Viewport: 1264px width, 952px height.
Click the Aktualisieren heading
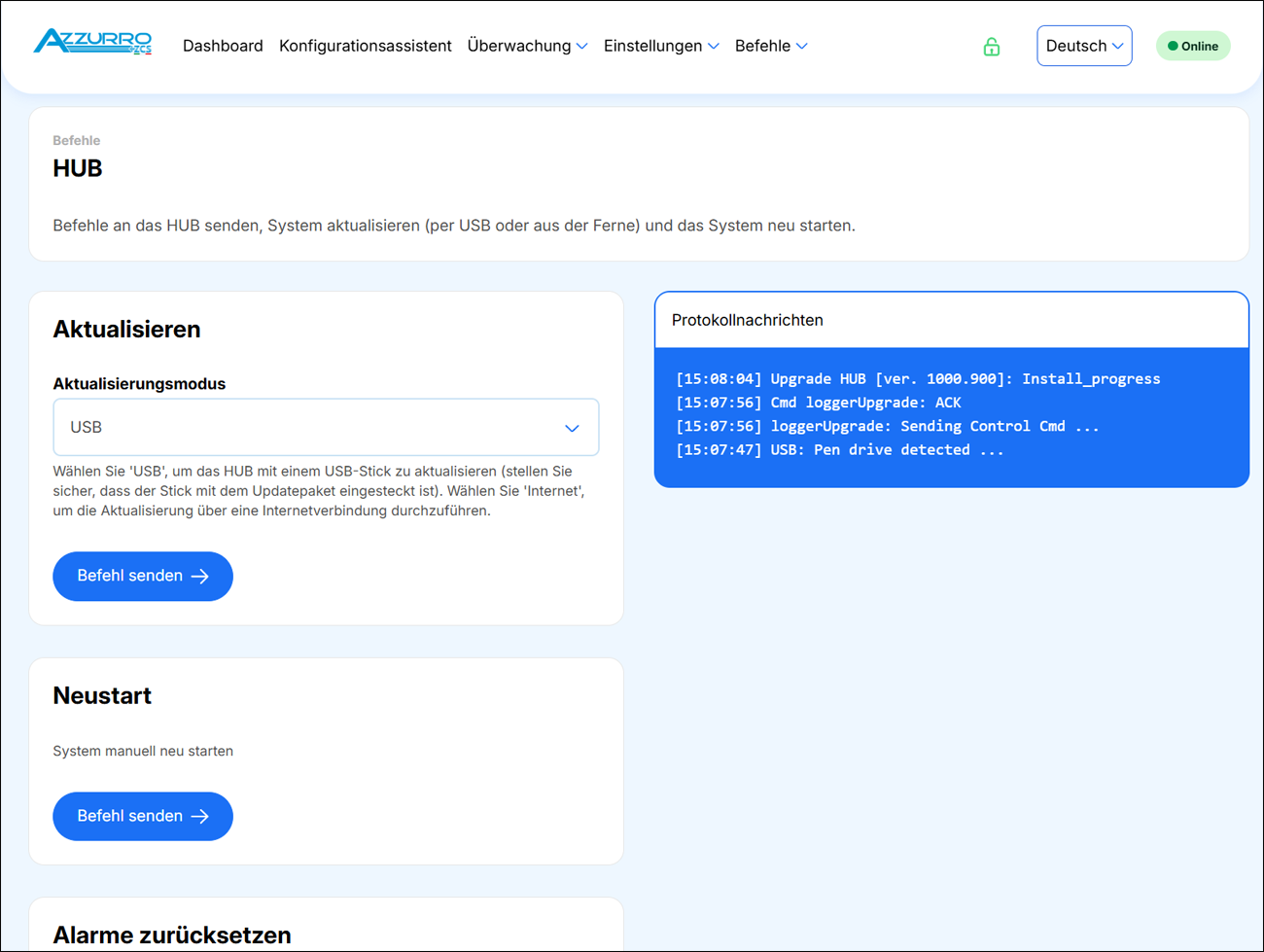pyautogui.click(x=126, y=329)
